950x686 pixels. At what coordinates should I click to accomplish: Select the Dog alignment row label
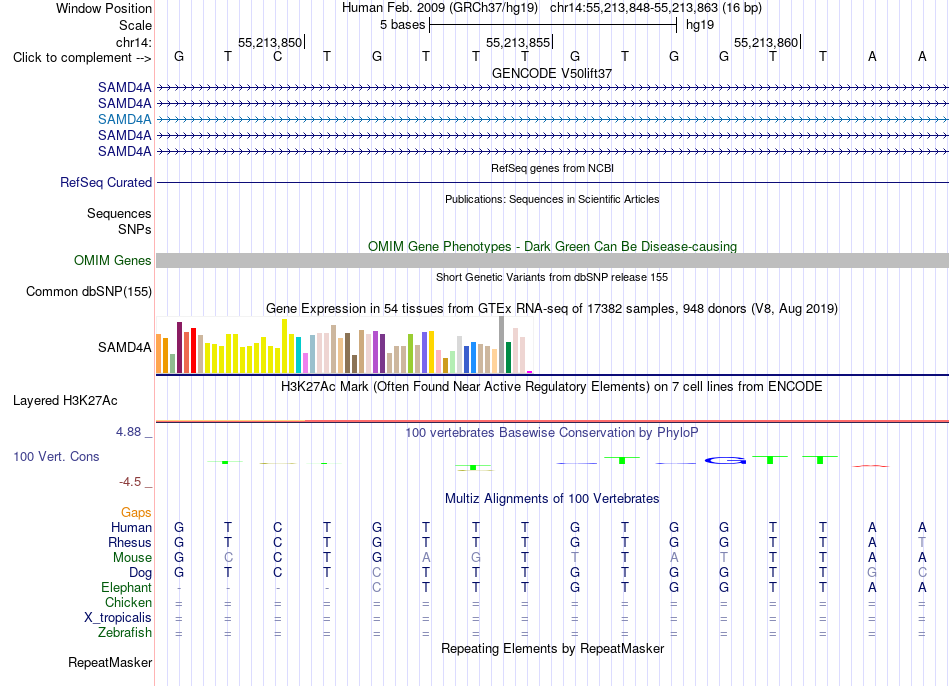click(x=140, y=573)
